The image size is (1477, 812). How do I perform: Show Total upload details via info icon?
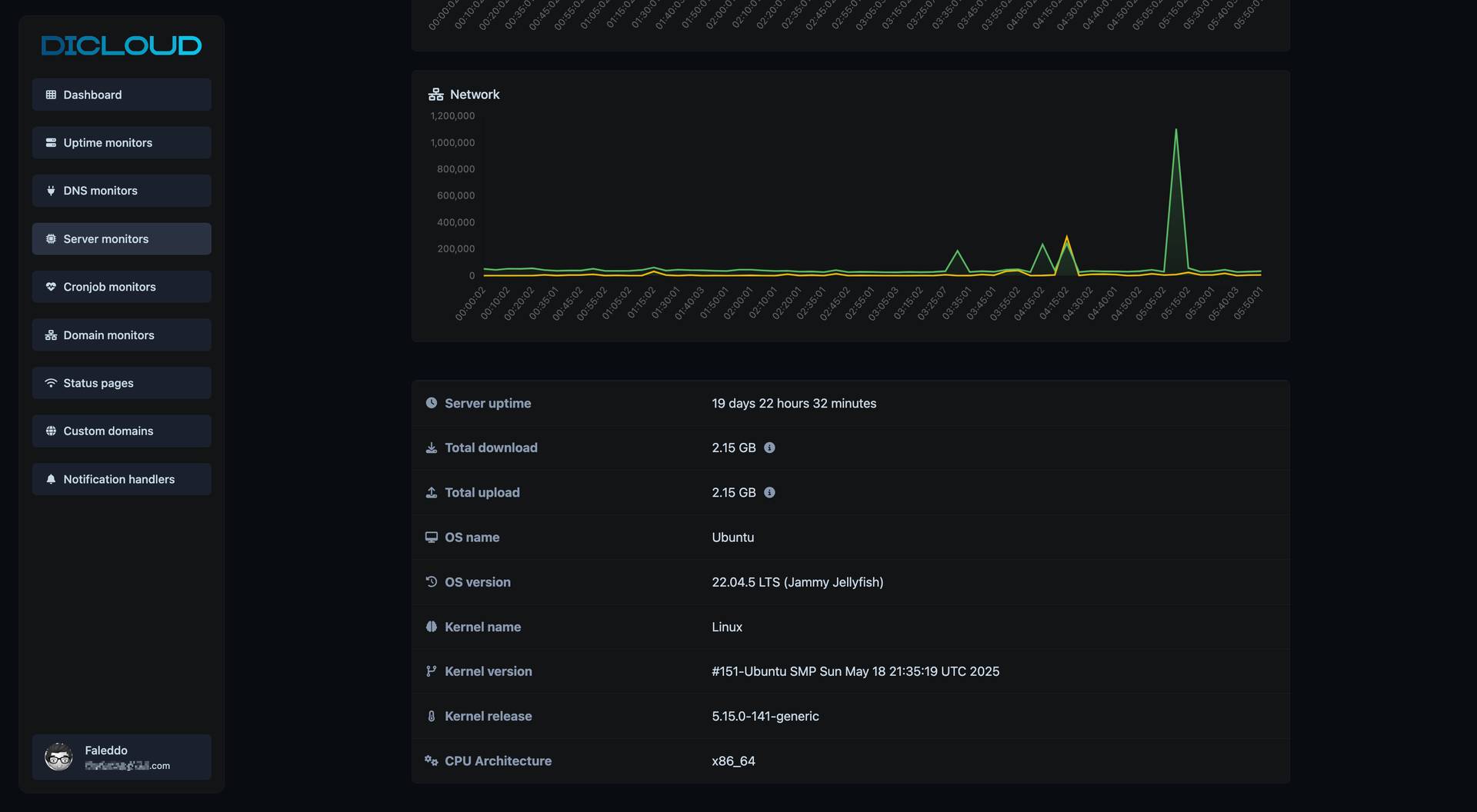click(771, 492)
